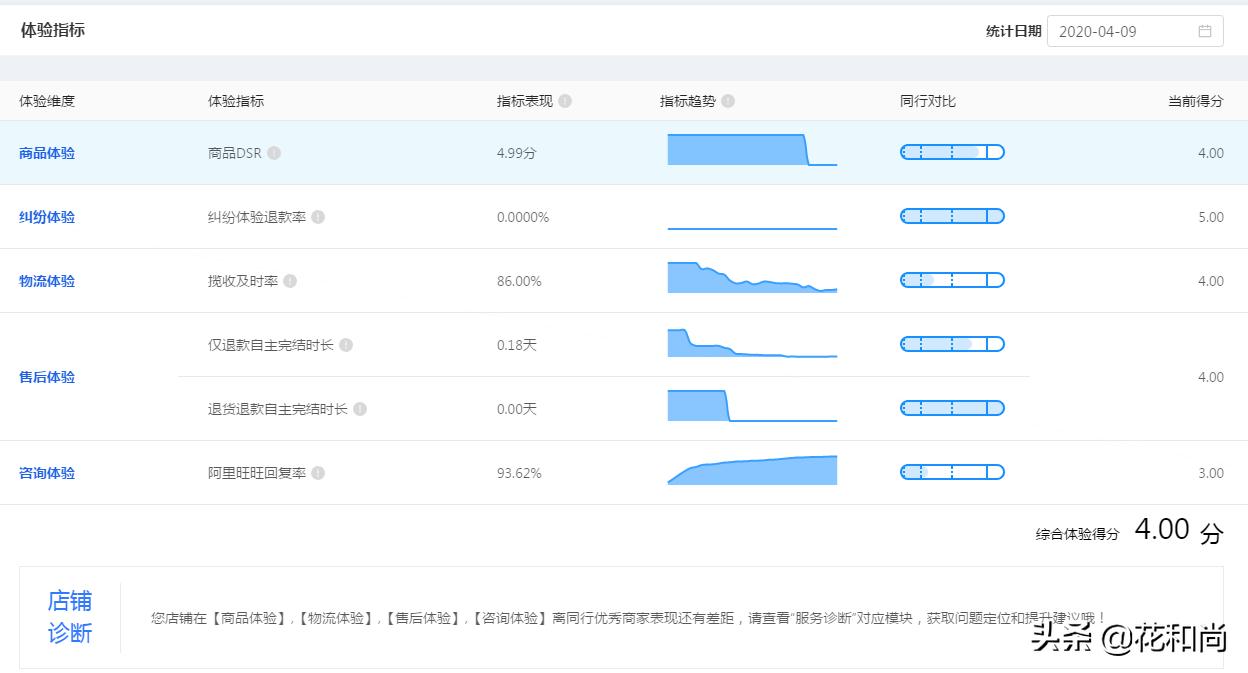The height and width of the screenshot is (673, 1248).
Task: Click the info icon next to 退货退款自主完结时长
Action: coord(361,408)
